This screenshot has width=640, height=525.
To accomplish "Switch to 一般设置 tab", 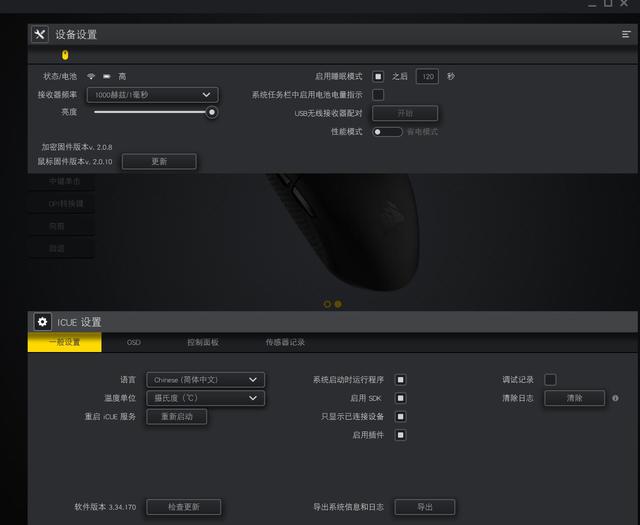I will click(64, 342).
